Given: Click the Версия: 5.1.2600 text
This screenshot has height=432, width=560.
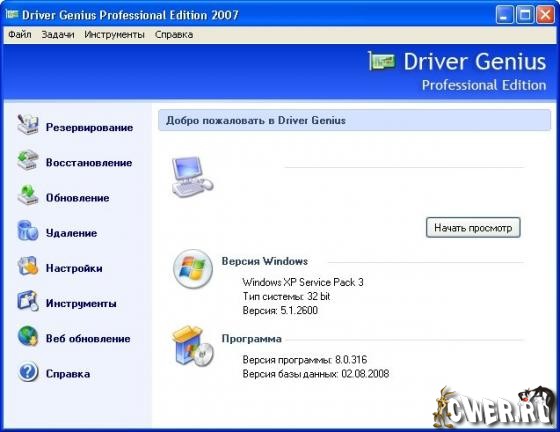Looking at the screenshot, I should pyautogui.click(x=280, y=310).
